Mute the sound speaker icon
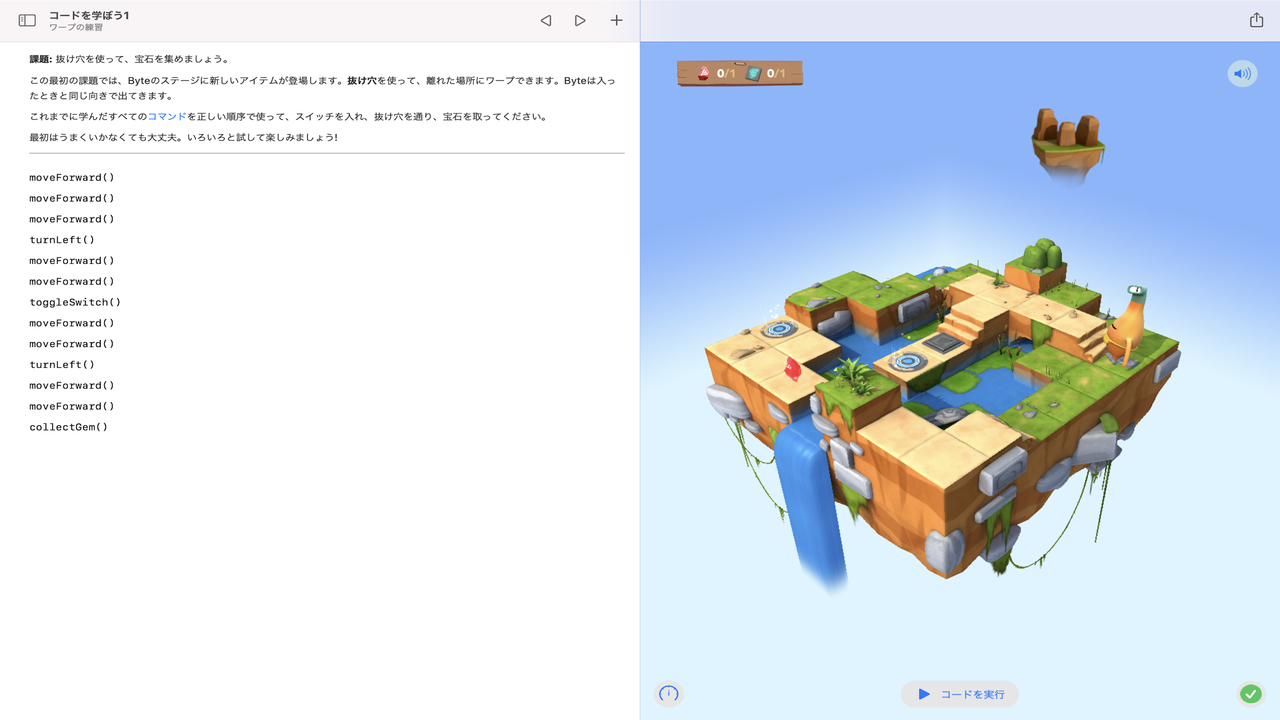The image size is (1280, 720). coord(1242,73)
